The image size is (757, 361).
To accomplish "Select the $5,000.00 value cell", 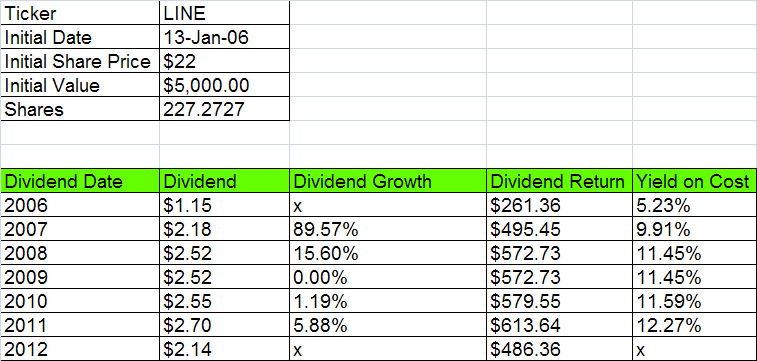I will tap(224, 85).
